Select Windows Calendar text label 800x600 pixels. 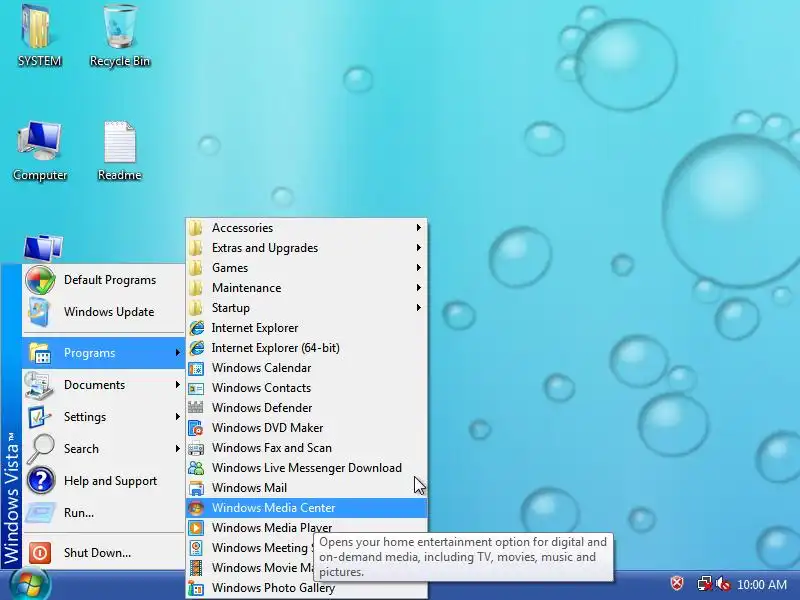pyautogui.click(x=261, y=368)
